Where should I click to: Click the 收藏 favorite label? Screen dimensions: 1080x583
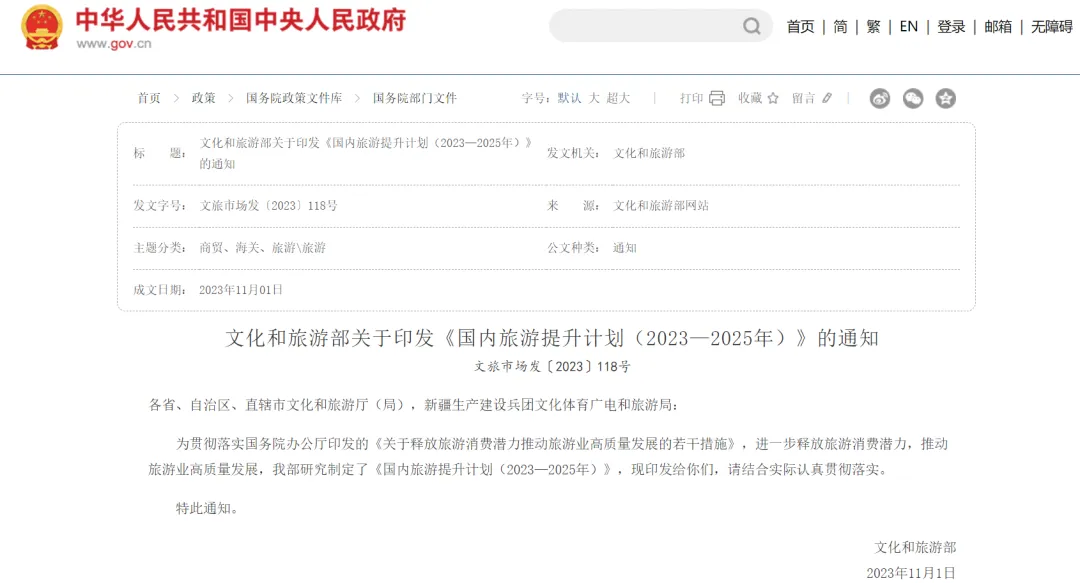point(750,98)
